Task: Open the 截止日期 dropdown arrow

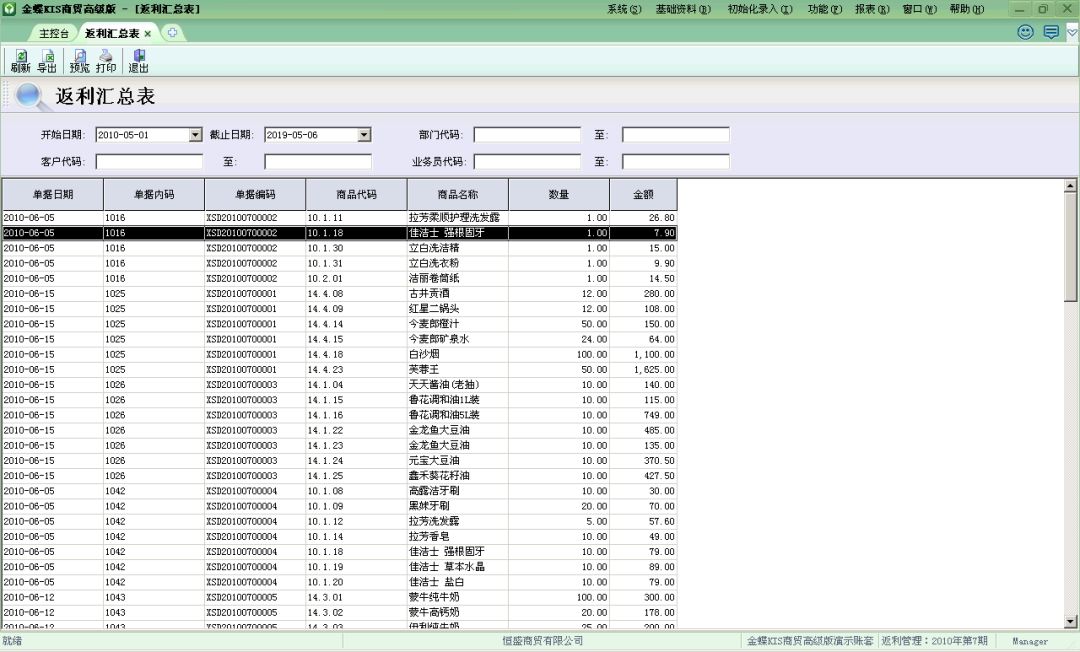Action: click(x=364, y=135)
